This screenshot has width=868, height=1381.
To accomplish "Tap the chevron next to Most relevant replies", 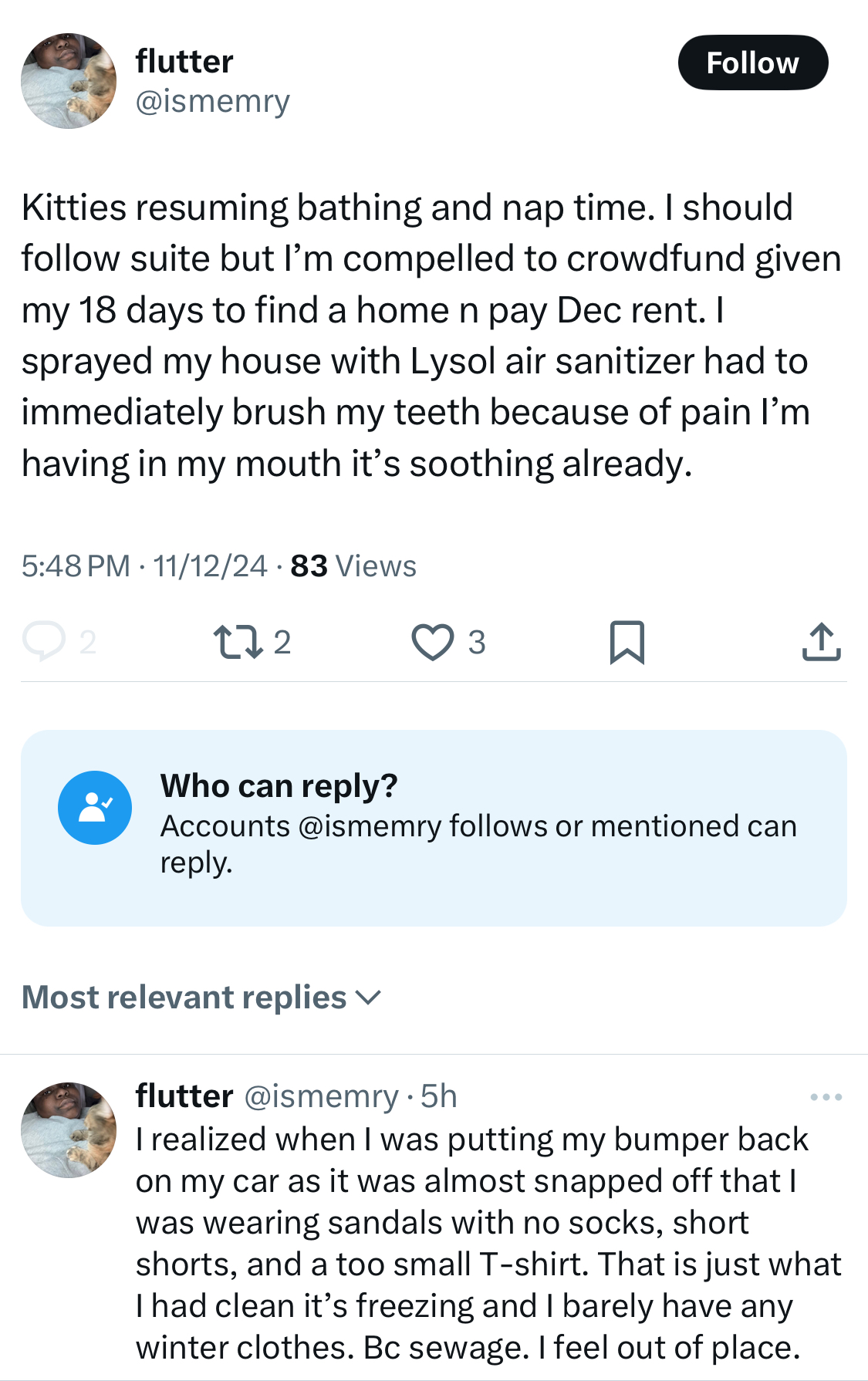I will pyautogui.click(x=369, y=998).
